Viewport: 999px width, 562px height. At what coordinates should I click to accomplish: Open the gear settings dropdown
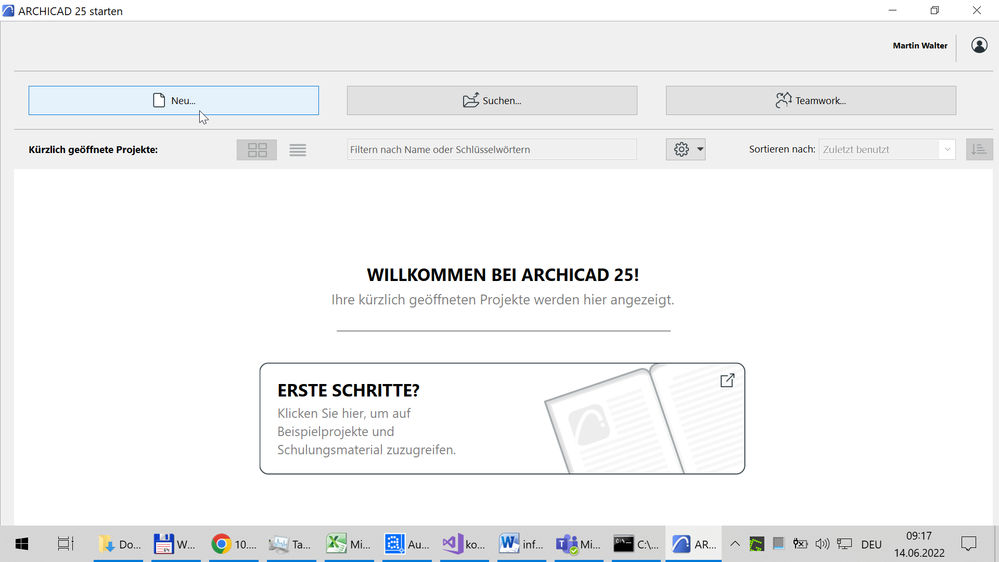coord(686,150)
